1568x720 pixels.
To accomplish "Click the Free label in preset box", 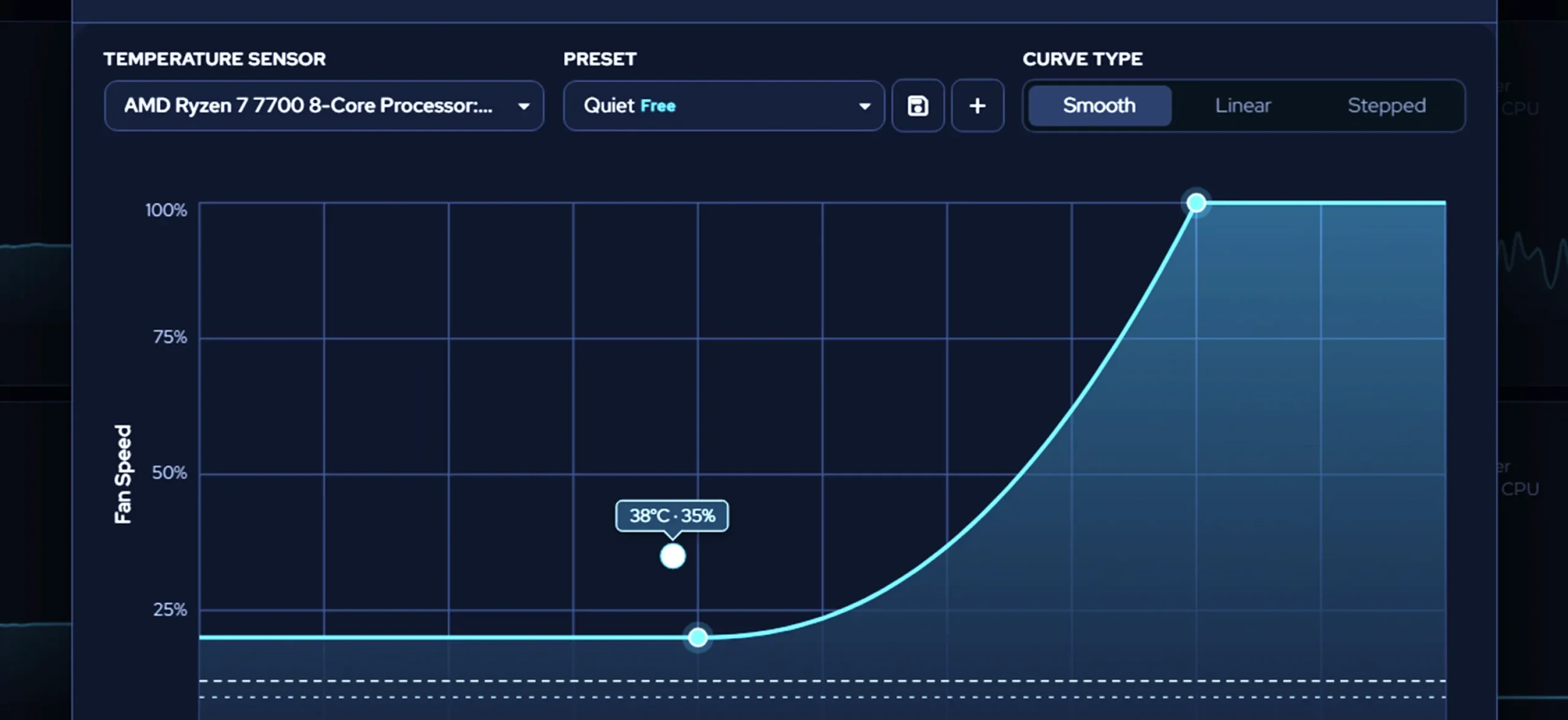I will tap(658, 106).
